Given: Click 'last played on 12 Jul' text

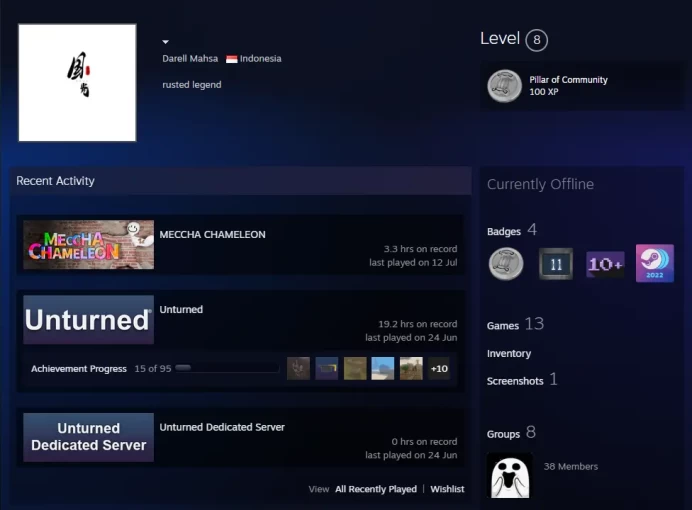Looking at the screenshot, I should click(413, 262).
